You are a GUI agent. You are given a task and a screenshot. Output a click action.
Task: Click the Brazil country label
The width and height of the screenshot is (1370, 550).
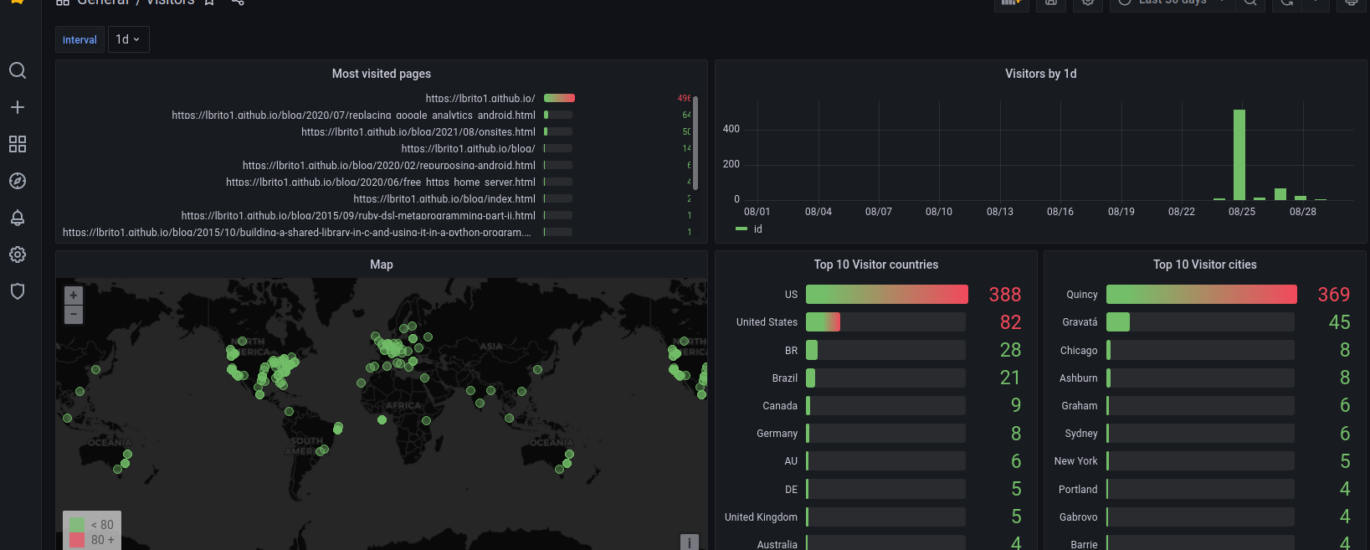coord(785,378)
